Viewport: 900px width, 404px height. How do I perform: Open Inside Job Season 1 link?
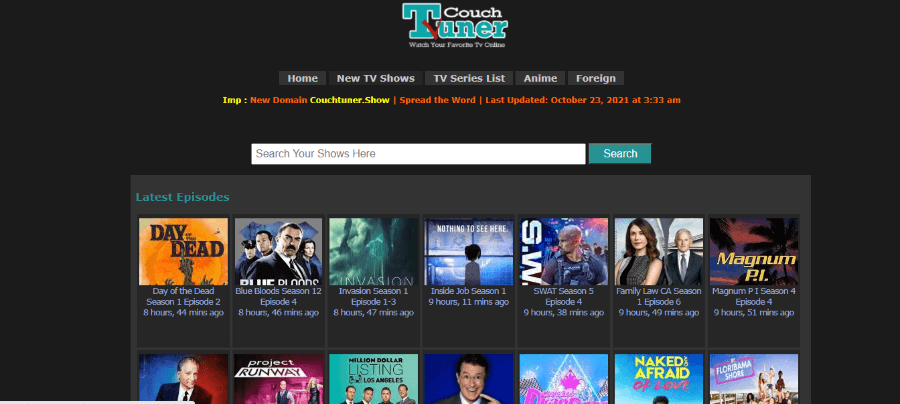(x=468, y=292)
